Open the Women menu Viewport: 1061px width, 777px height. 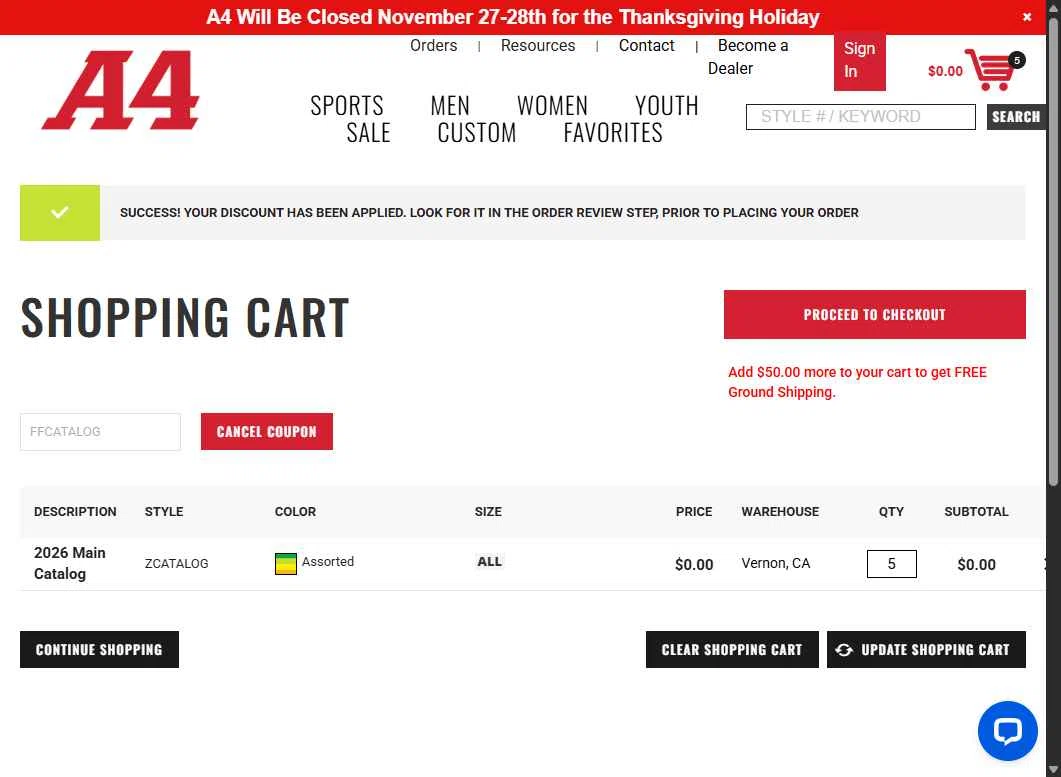(x=552, y=106)
